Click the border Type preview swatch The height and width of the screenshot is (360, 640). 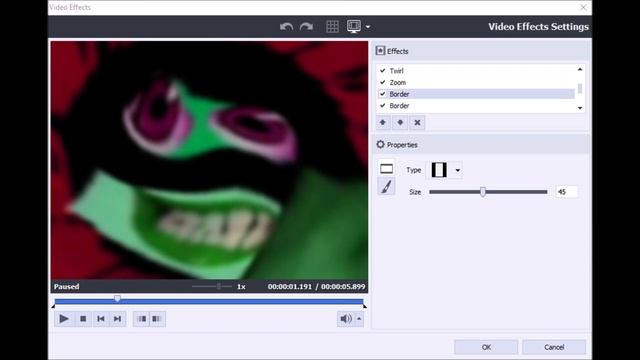tap(439, 170)
